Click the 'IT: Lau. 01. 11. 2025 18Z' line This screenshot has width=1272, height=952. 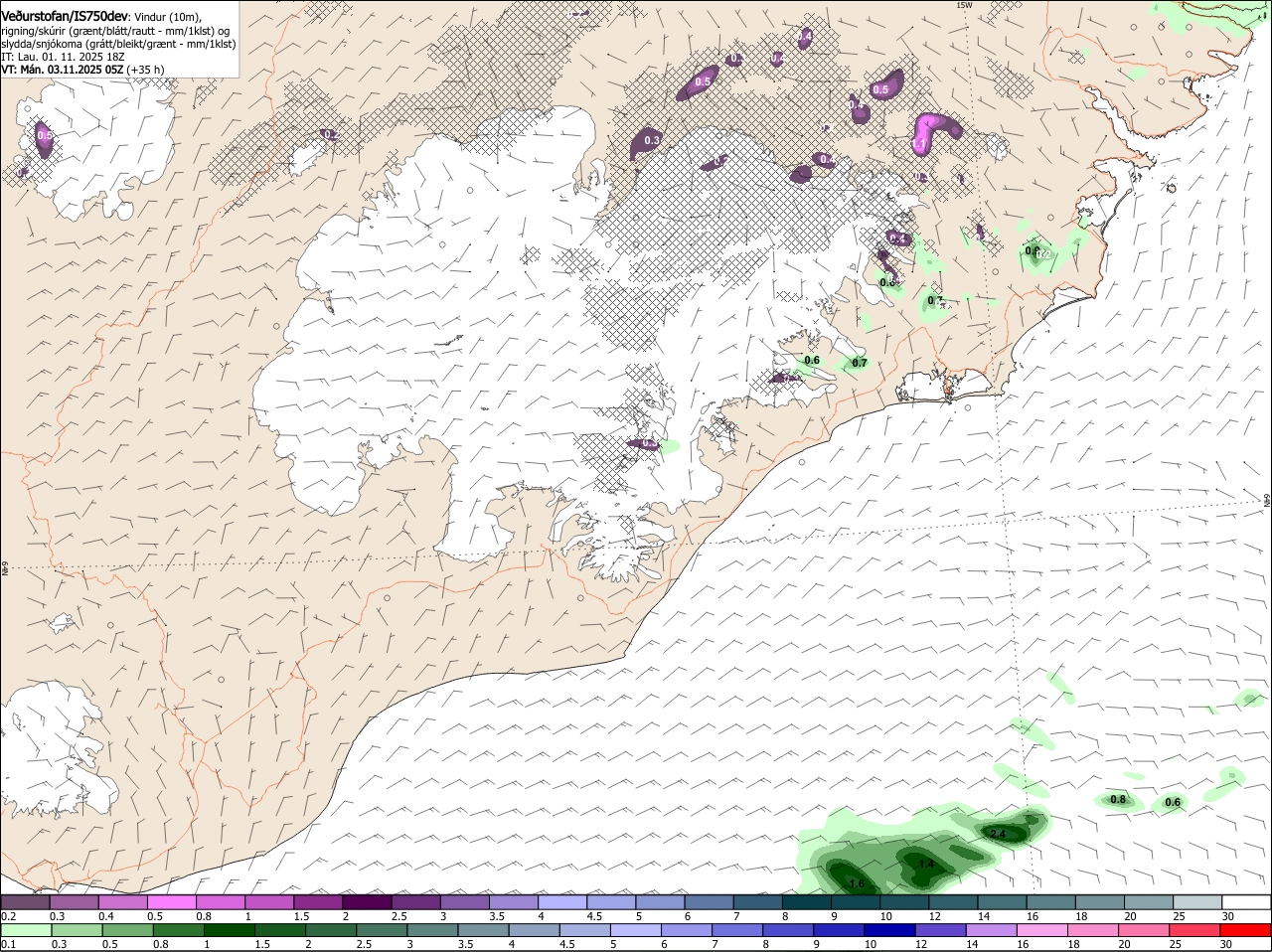63,57
